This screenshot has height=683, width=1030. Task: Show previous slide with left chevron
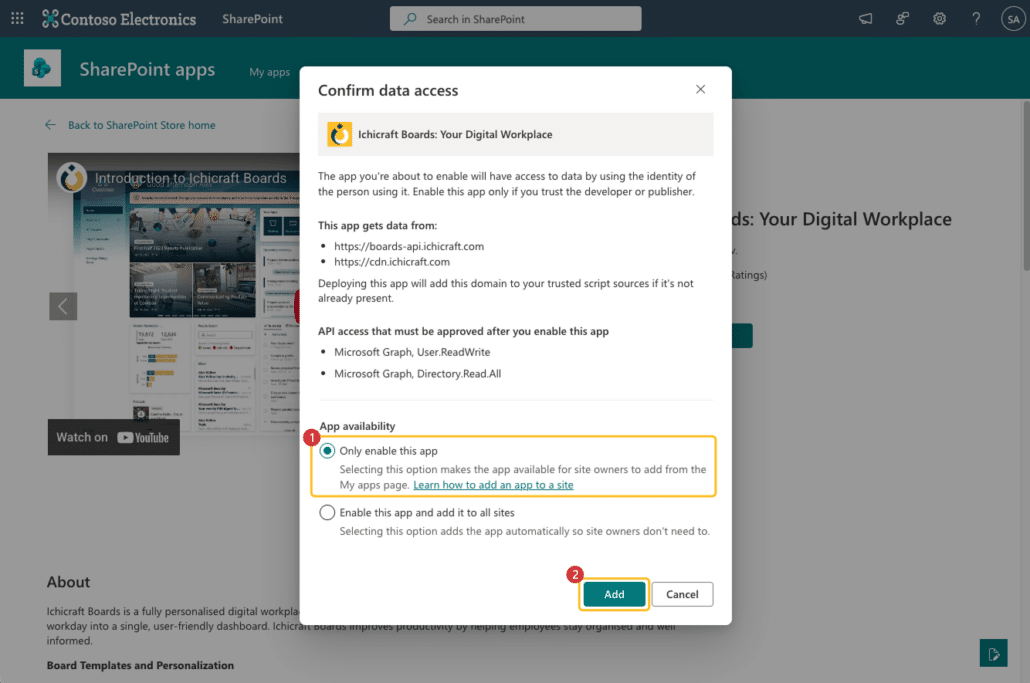[63, 306]
